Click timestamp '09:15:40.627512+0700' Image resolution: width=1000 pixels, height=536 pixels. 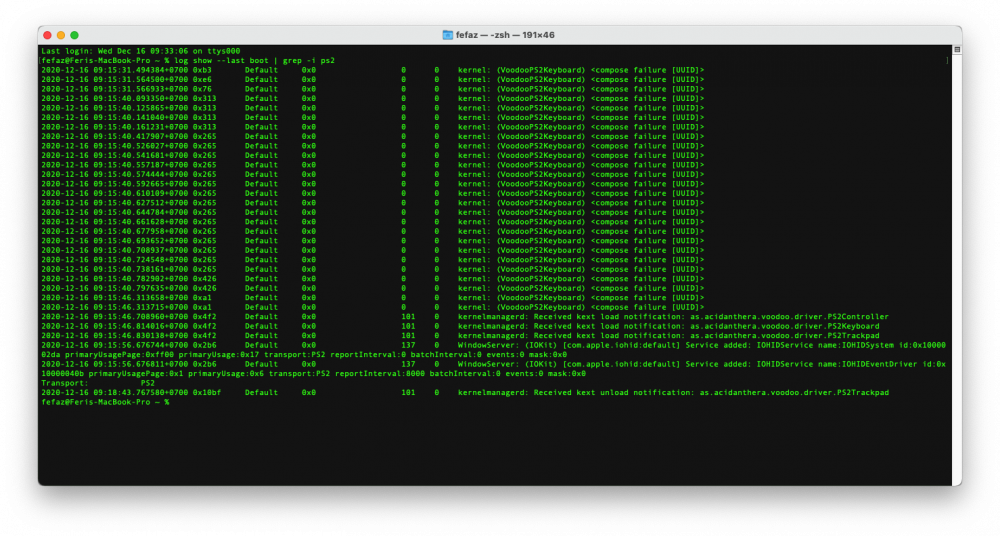pyautogui.click(x=141, y=203)
